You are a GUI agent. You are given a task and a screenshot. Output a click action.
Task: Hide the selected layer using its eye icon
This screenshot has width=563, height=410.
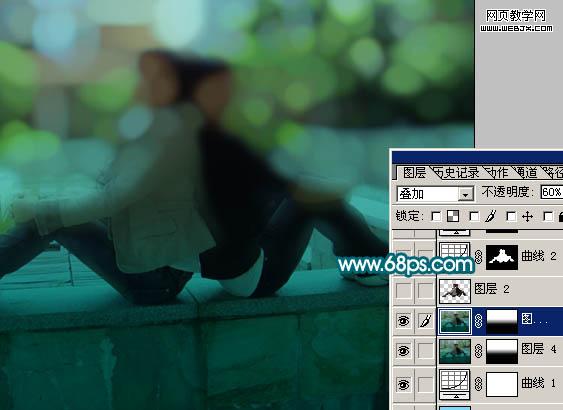tap(403, 320)
